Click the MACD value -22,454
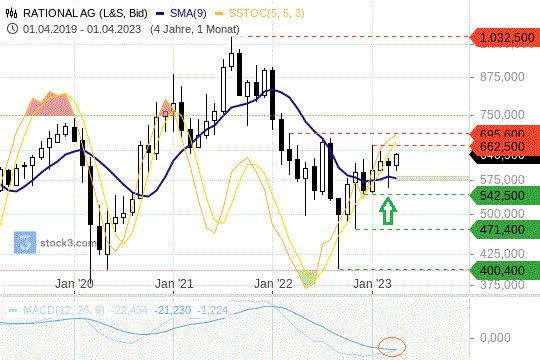 point(128,310)
